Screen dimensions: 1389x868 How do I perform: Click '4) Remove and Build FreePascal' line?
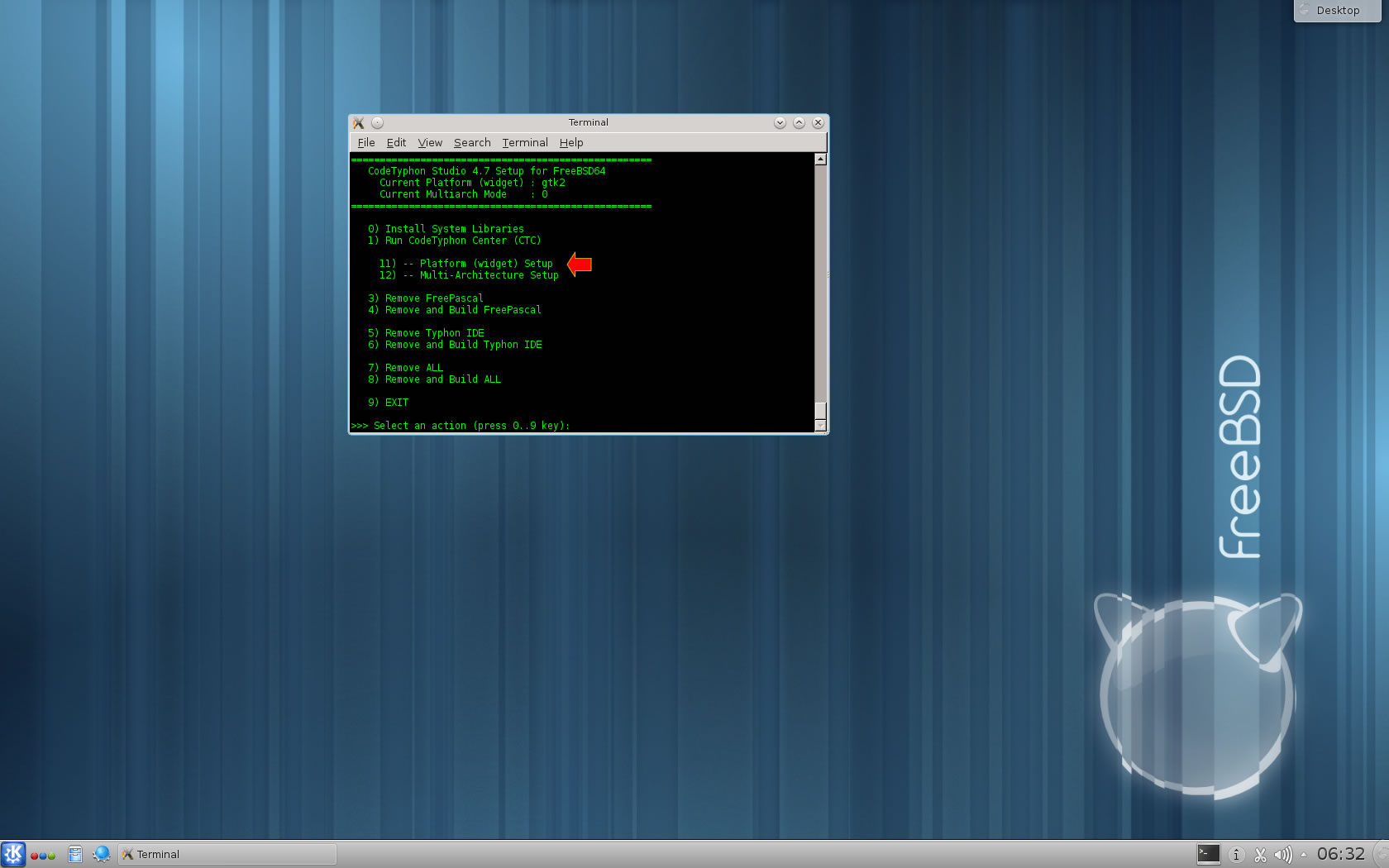454,310
